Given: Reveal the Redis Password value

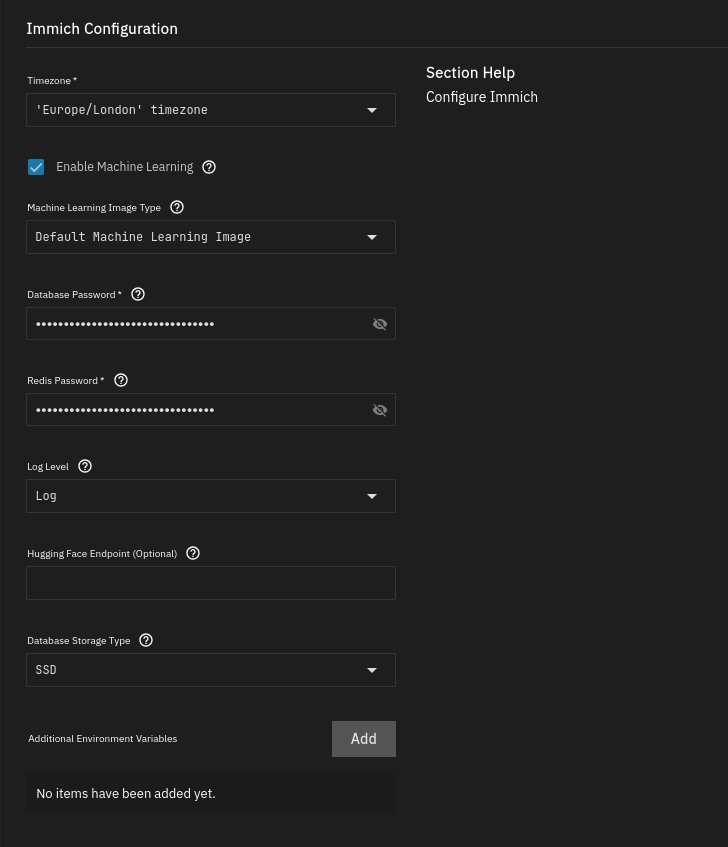Looking at the screenshot, I should [x=380, y=410].
